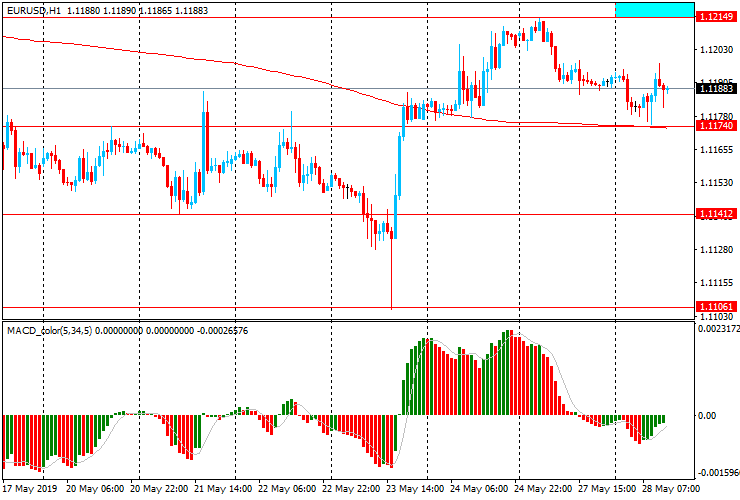Click the 1.11530 price scale label
Screen dimensions: 740x500
coord(716,183)
